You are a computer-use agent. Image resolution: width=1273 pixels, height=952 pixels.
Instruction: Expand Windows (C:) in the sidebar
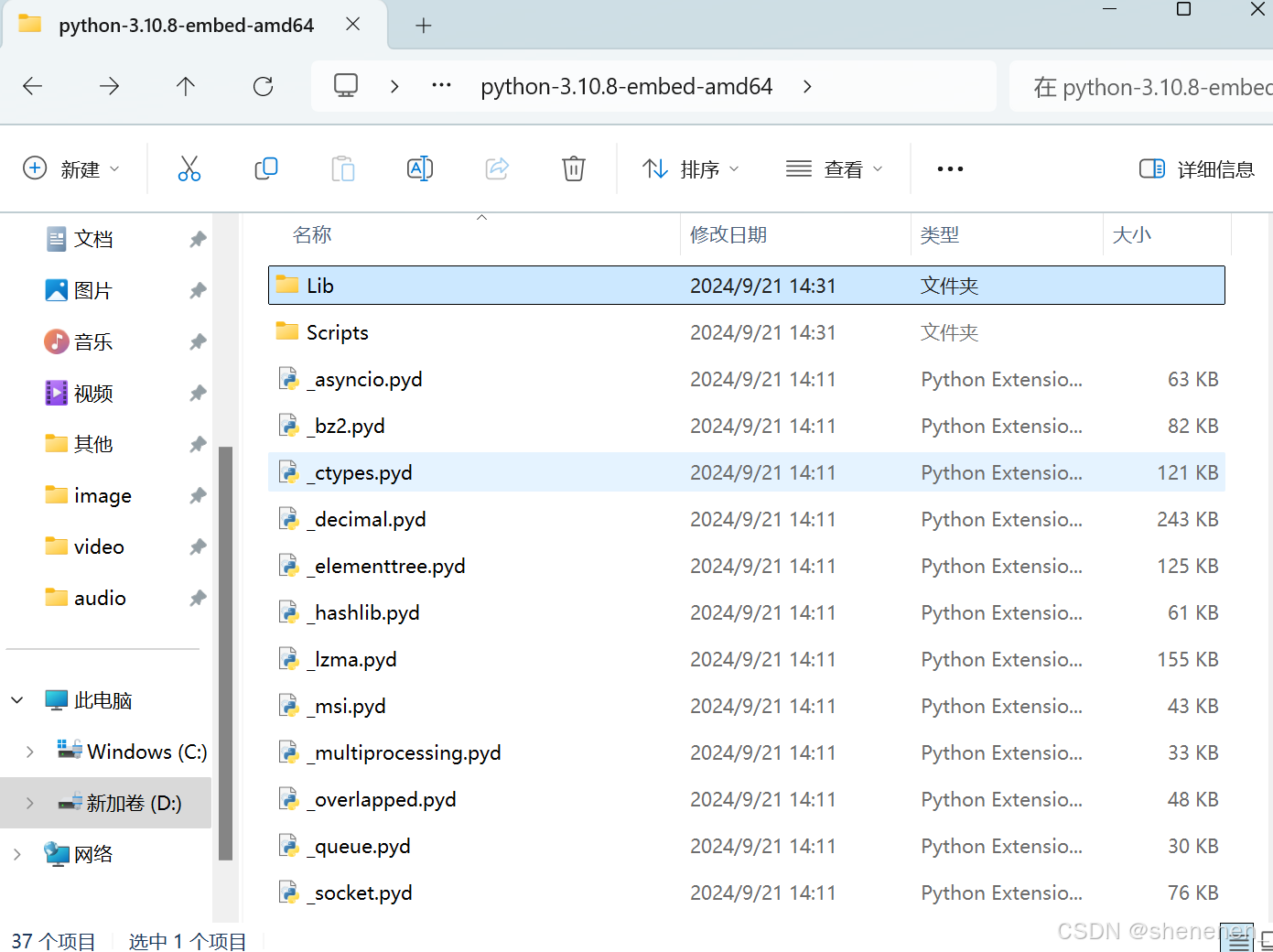(27, 751)
